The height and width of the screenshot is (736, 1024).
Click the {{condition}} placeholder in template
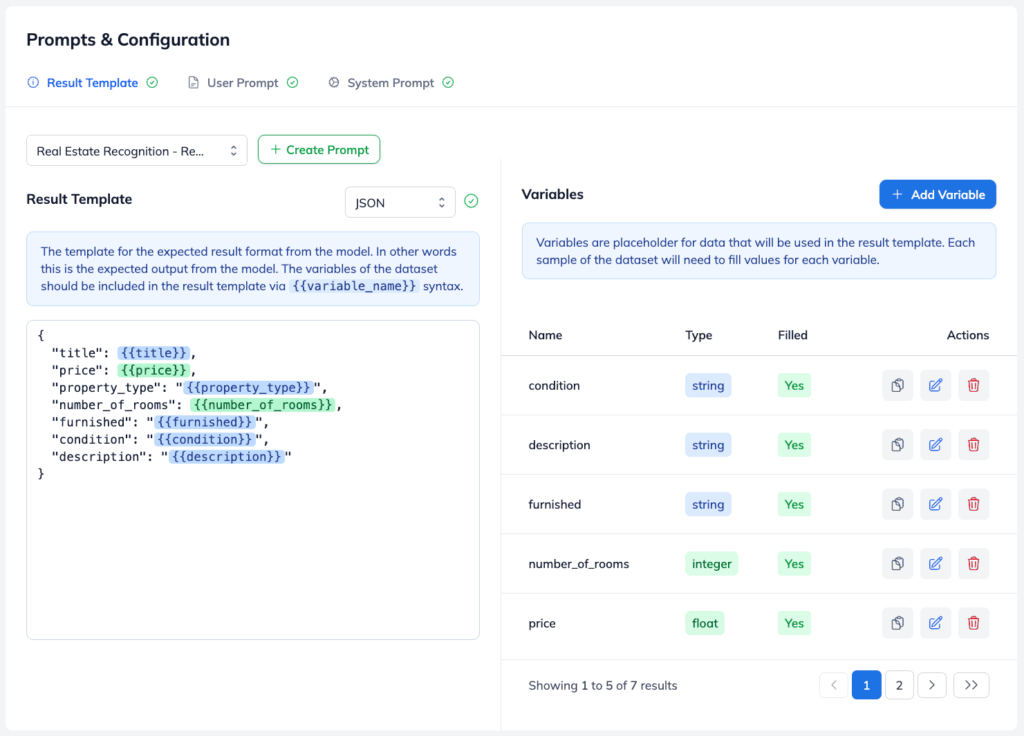[205, 440]
